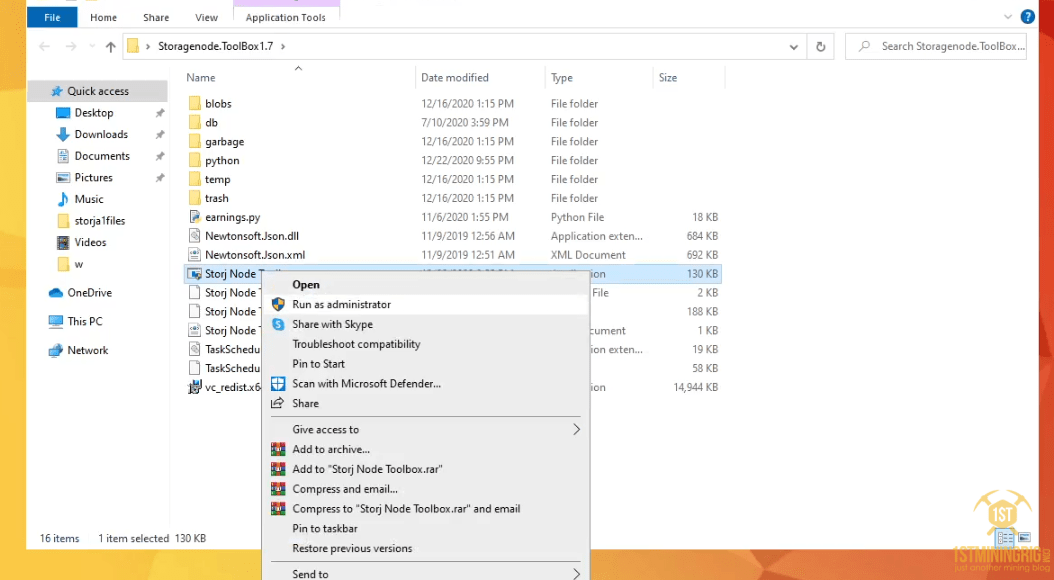The image size is (1054, 580).
Task: Choose Share with Skype
Action: point(426,324)
